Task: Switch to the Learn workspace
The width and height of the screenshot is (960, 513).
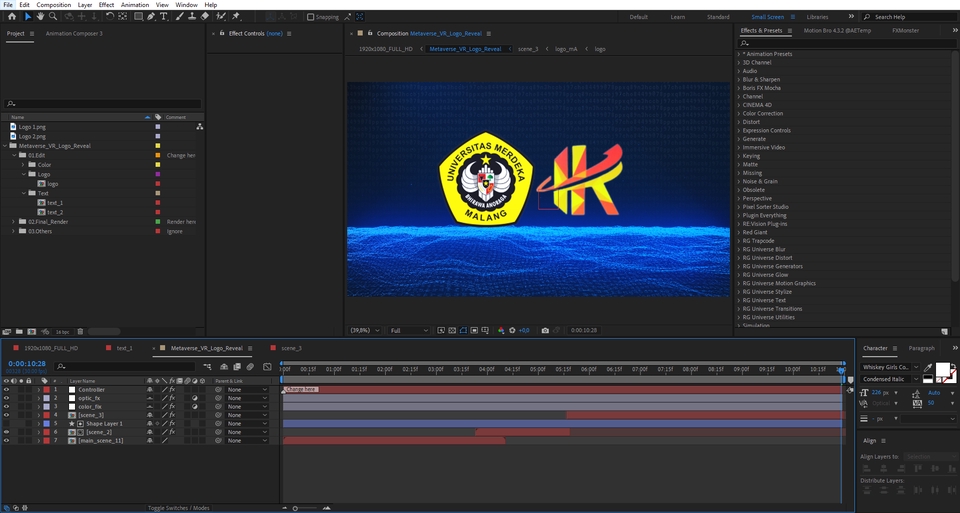Action: 678,17
